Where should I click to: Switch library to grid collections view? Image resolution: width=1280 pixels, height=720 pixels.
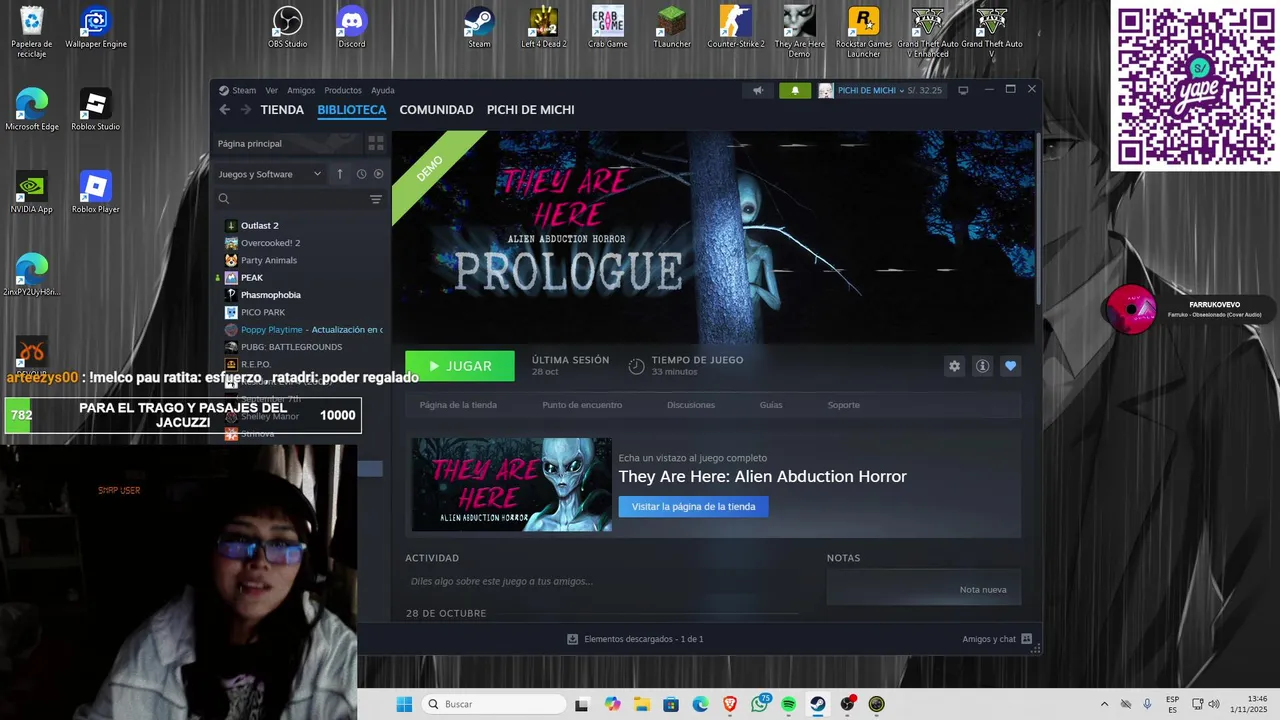pyautogui.click(x=376, y=144)
